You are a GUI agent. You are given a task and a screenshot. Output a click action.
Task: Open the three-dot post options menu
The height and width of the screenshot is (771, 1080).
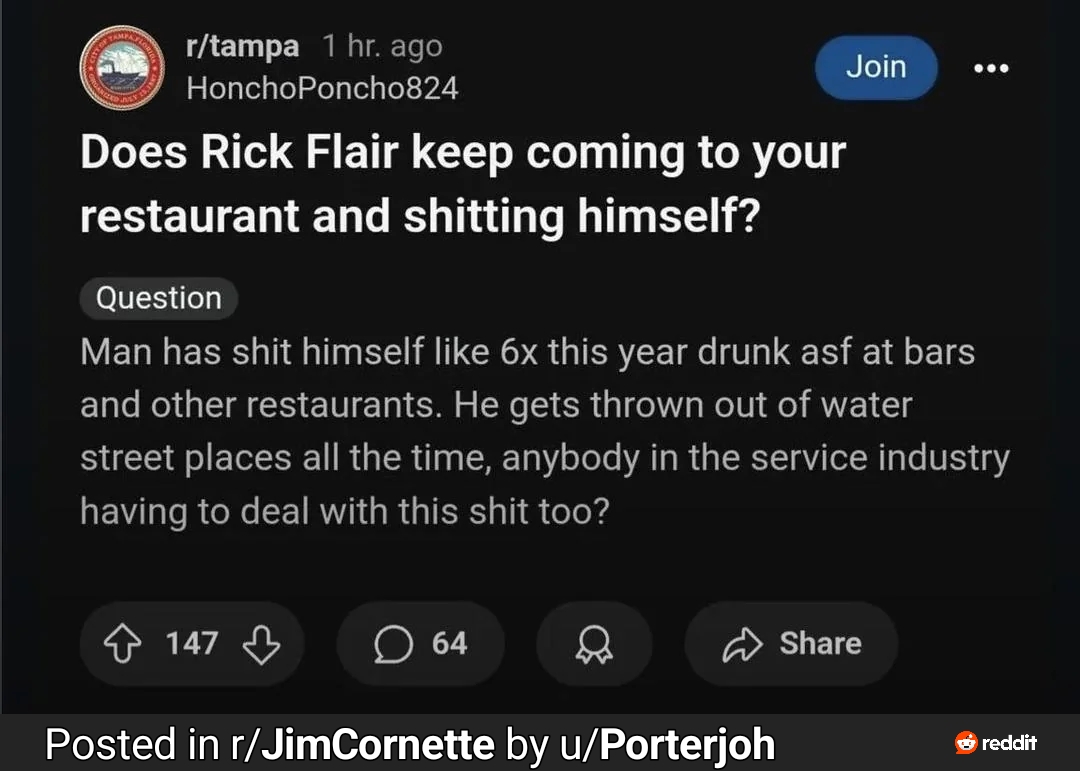coord(991,68)
